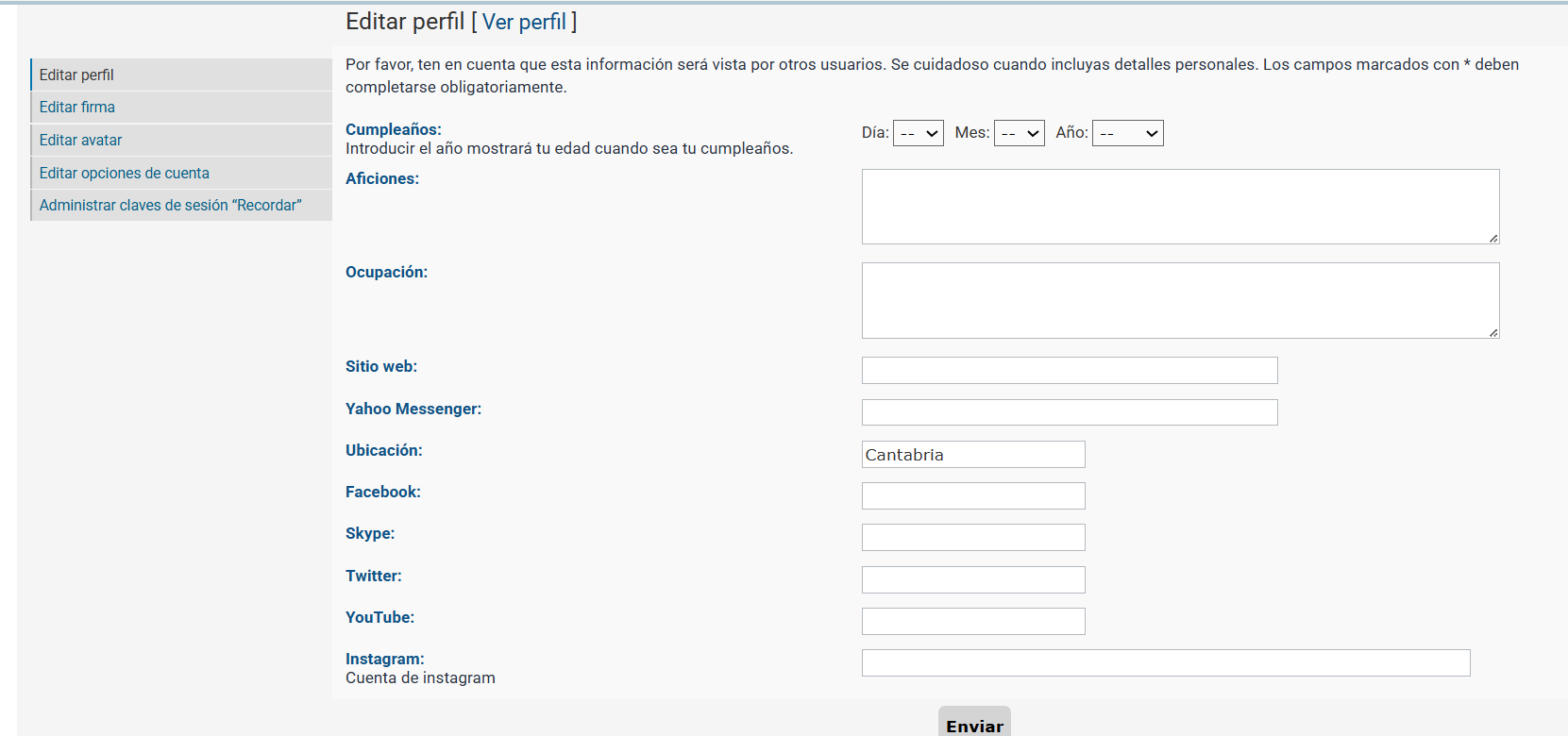Click the Yahoo Messenger input field
The height and width of the screenshot is (736, 1568).
click(x=1069, y=412)
